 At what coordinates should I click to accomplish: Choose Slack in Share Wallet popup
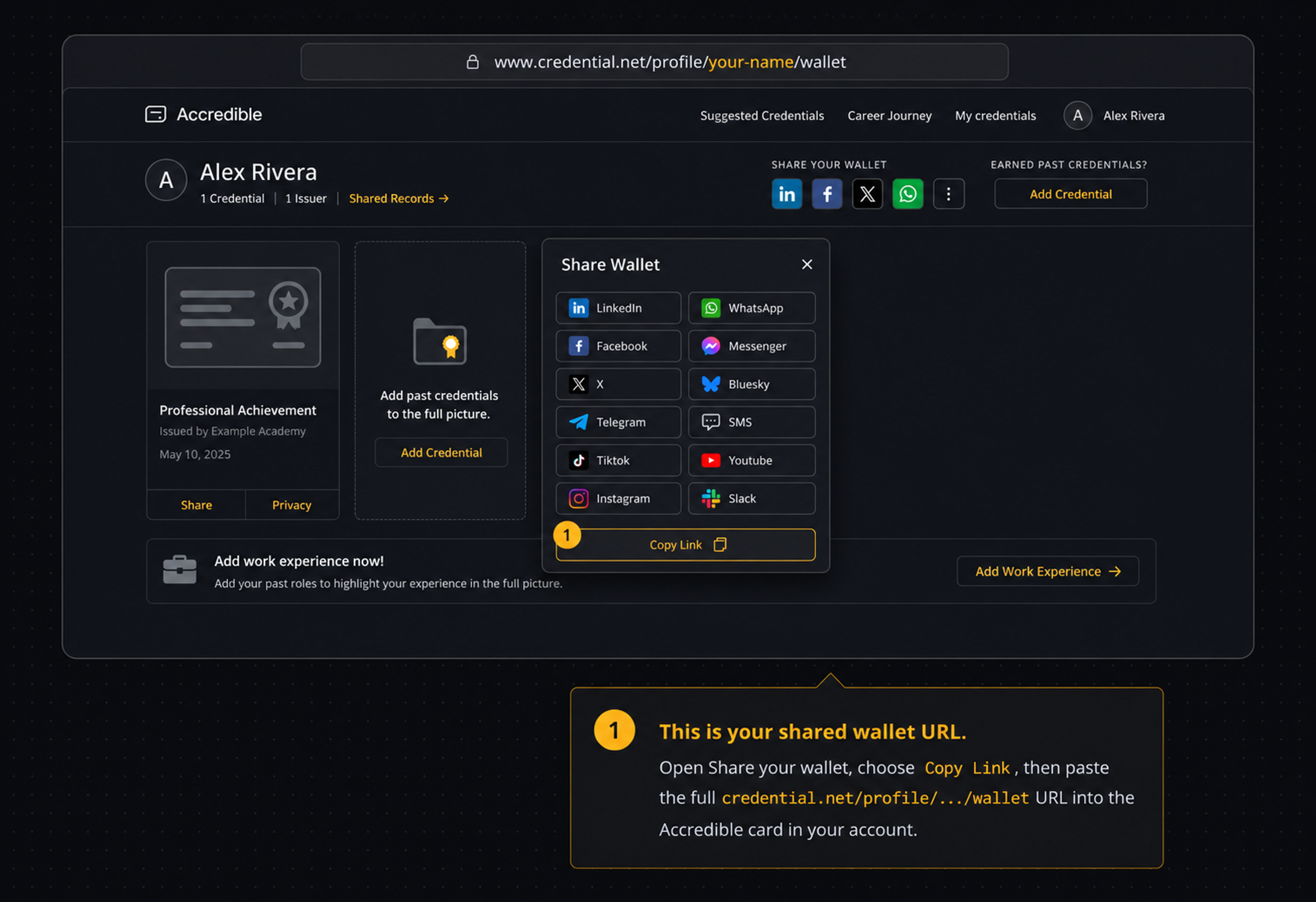751,498
